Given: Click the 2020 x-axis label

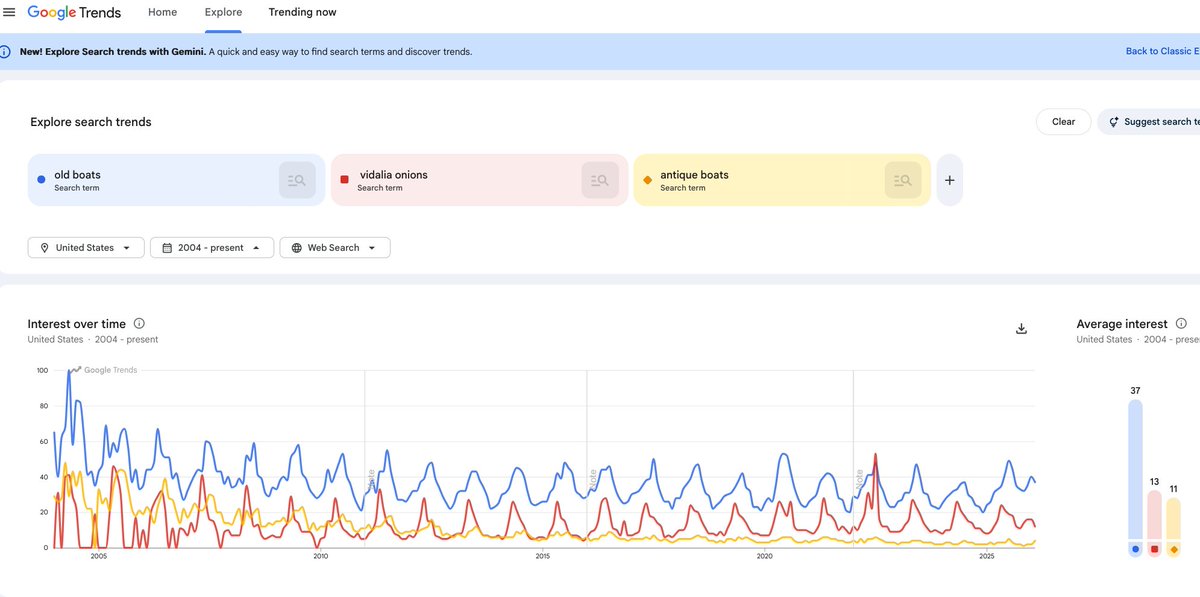Looking at the screenshot, I should [x=764, y=556].
